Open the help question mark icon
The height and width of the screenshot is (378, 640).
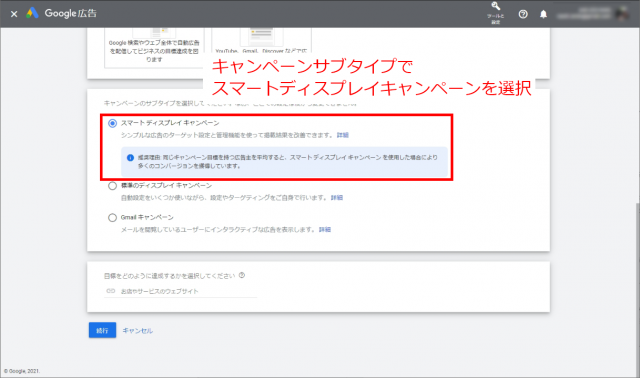point(523,14)
